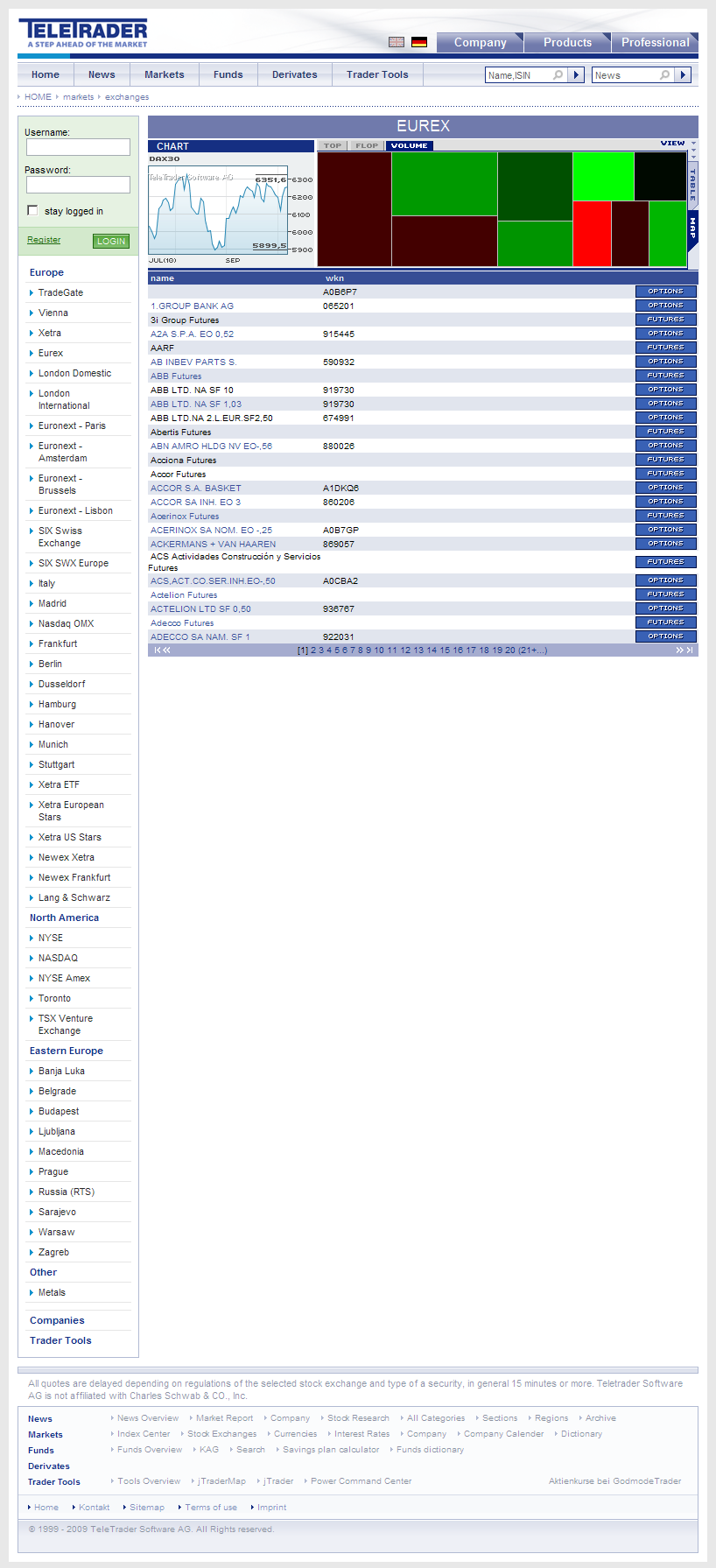Focus the Username input field

pos(78,147)
